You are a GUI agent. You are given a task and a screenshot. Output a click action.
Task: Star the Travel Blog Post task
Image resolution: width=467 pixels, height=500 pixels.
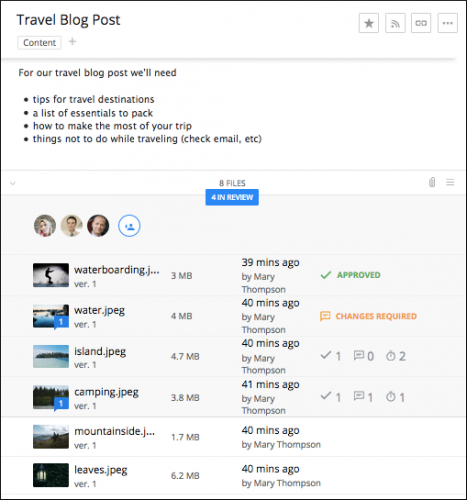[369, 23]
